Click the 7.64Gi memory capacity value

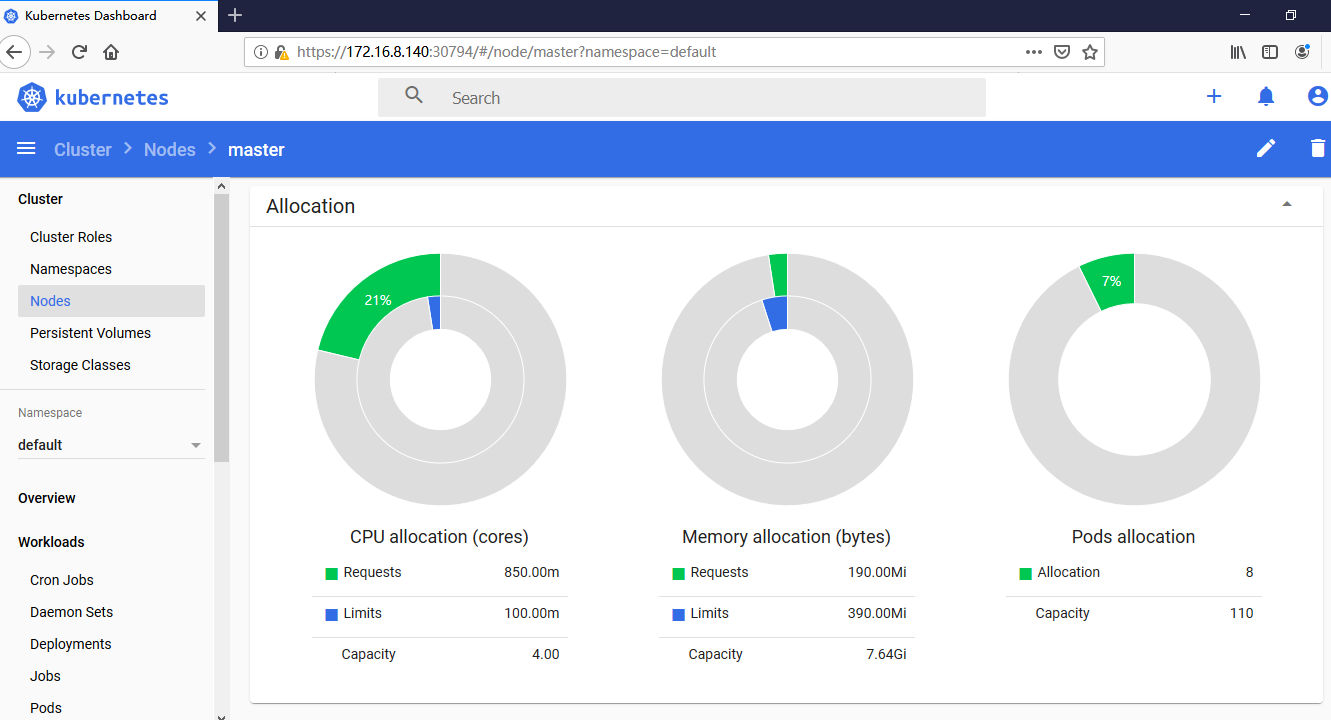(886, 654)
